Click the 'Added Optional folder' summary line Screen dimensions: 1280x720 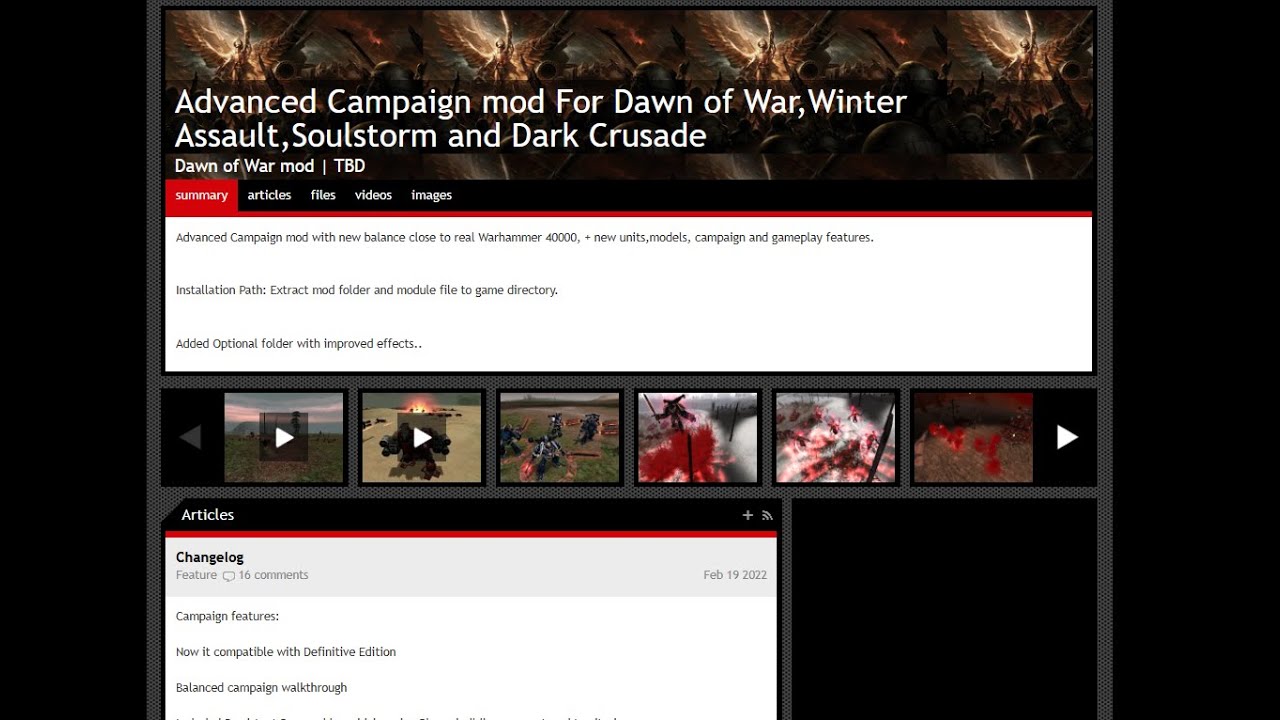point(299,343)
